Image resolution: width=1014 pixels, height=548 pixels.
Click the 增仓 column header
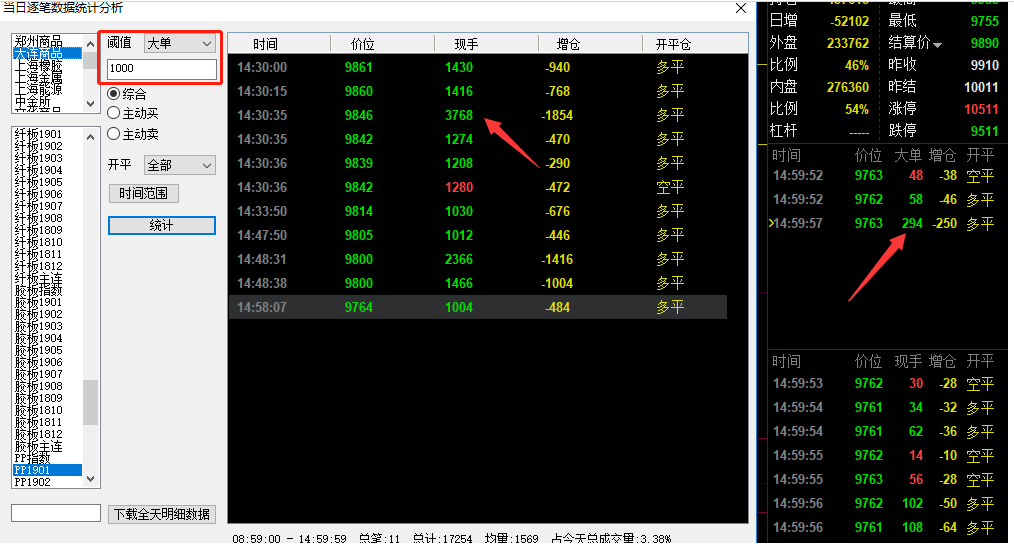568,44
